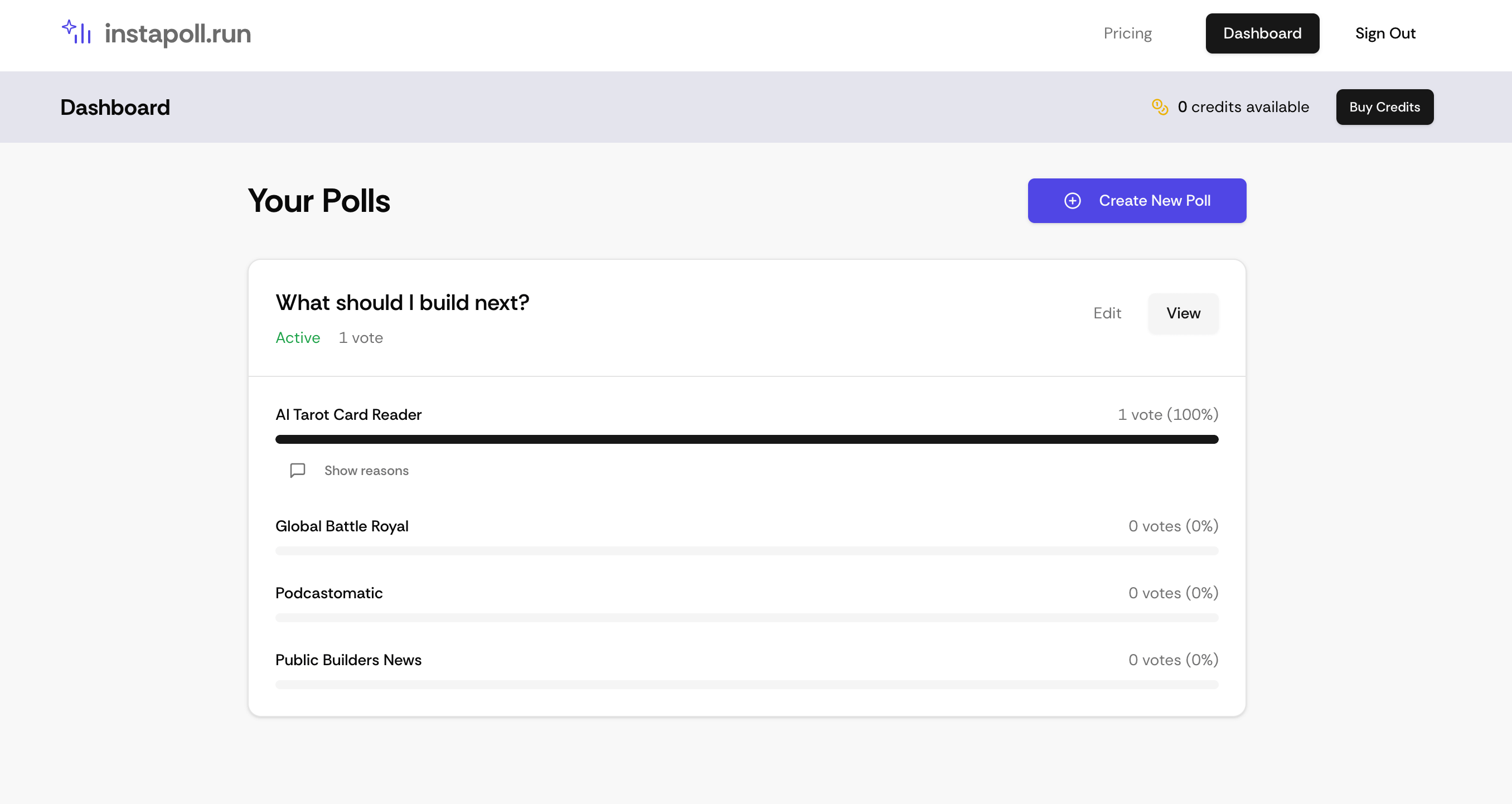The width and height of the screenshot is (1512, 804).
Task: Click the AI Tarot Card Reader full progress bar
Action: tap(746, 439)
